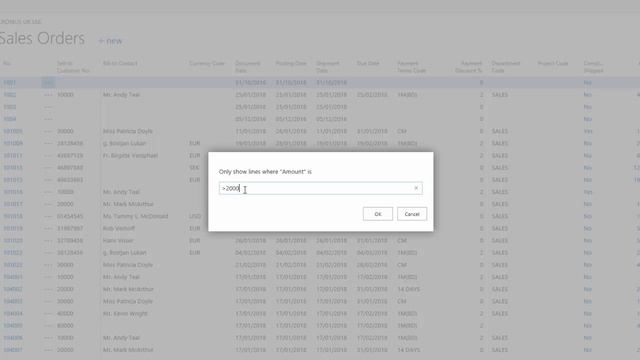This screenshot has height=360, width=640.
Task: Open row menu for Fr. Birgitte Vestphael order
Action: click(48, 156)
